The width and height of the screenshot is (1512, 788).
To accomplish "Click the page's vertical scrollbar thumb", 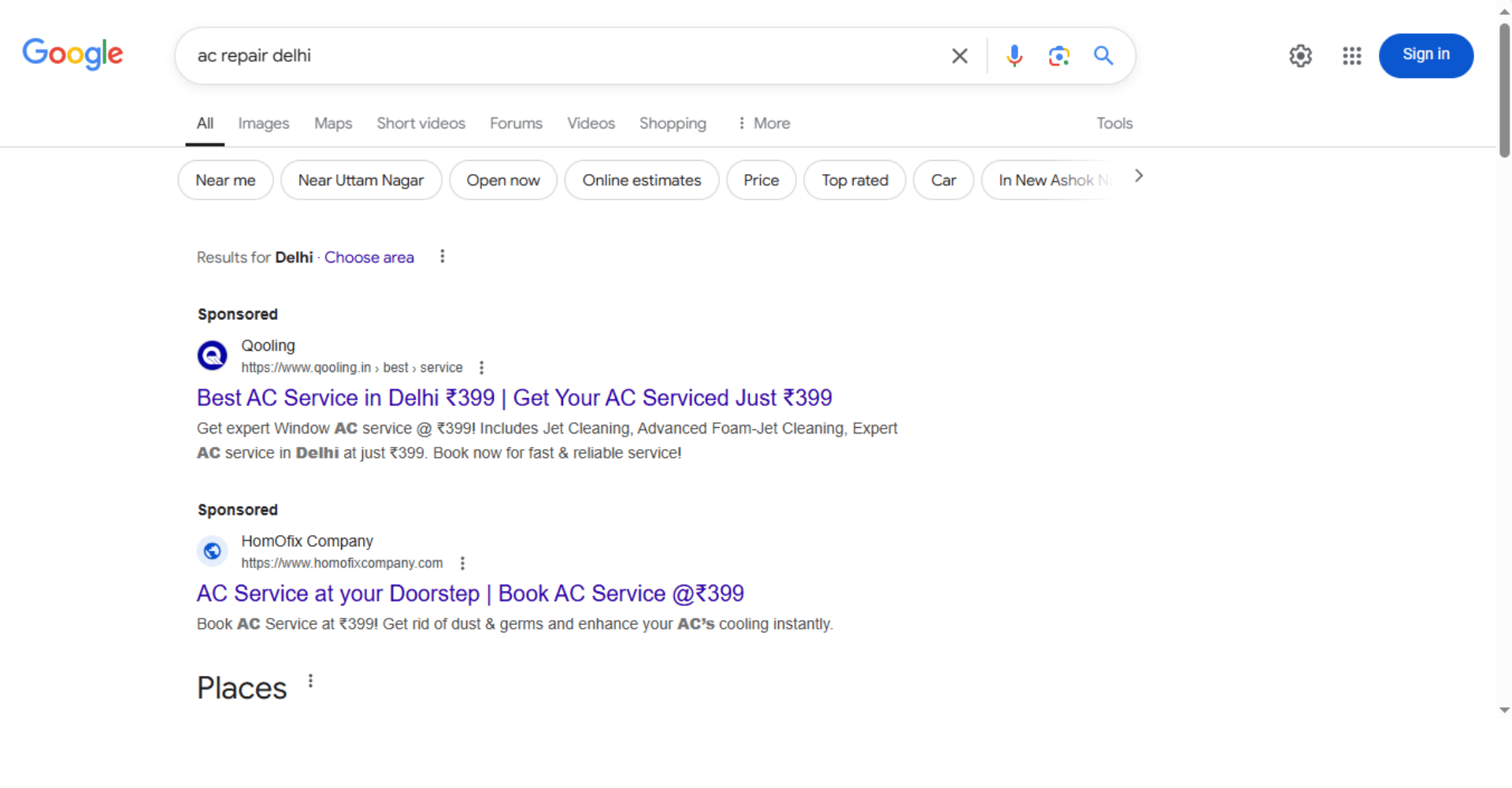I will coord(1504,91).
